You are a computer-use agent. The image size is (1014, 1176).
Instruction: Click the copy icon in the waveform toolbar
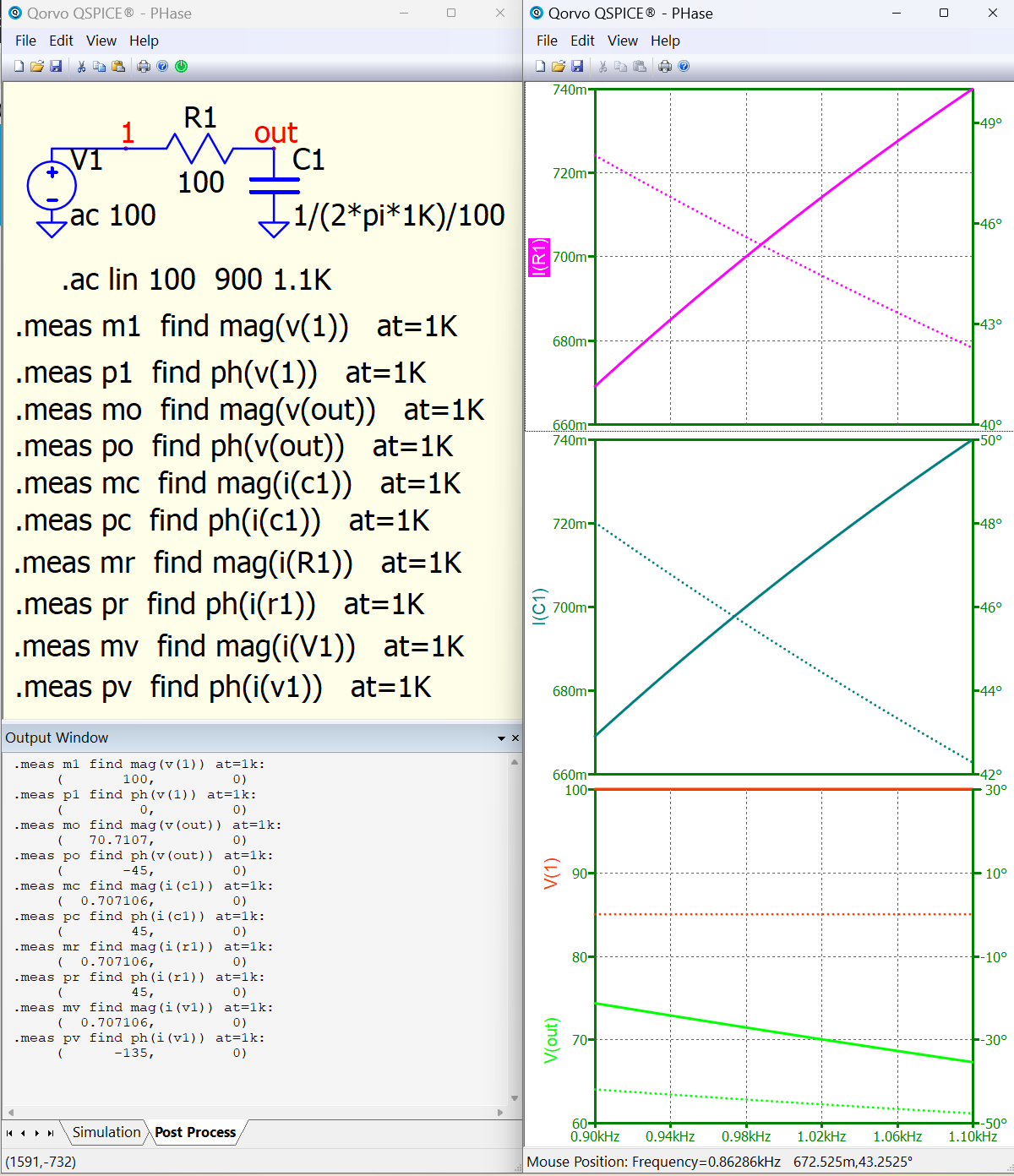[621, 66]
